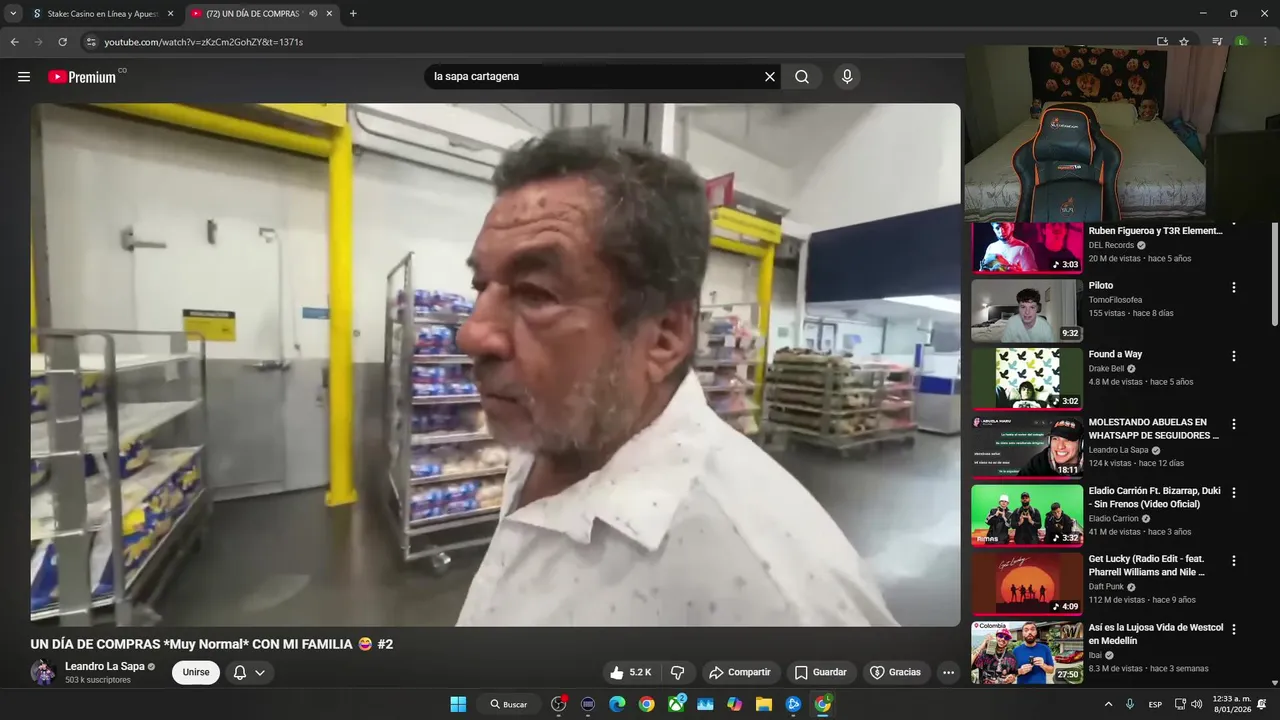Open Chrome media controls icon
Screen dimensions: 1280x720
(1217, 42)
